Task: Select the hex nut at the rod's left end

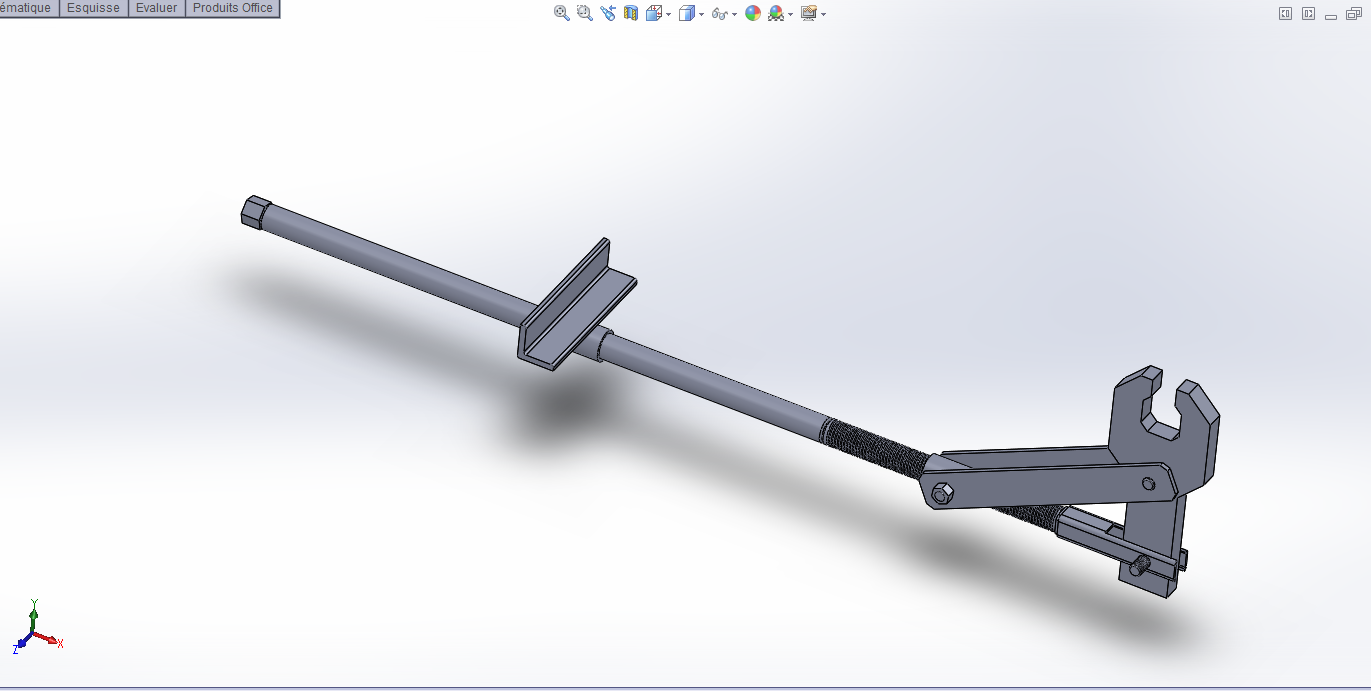Action: click(256, 211)
